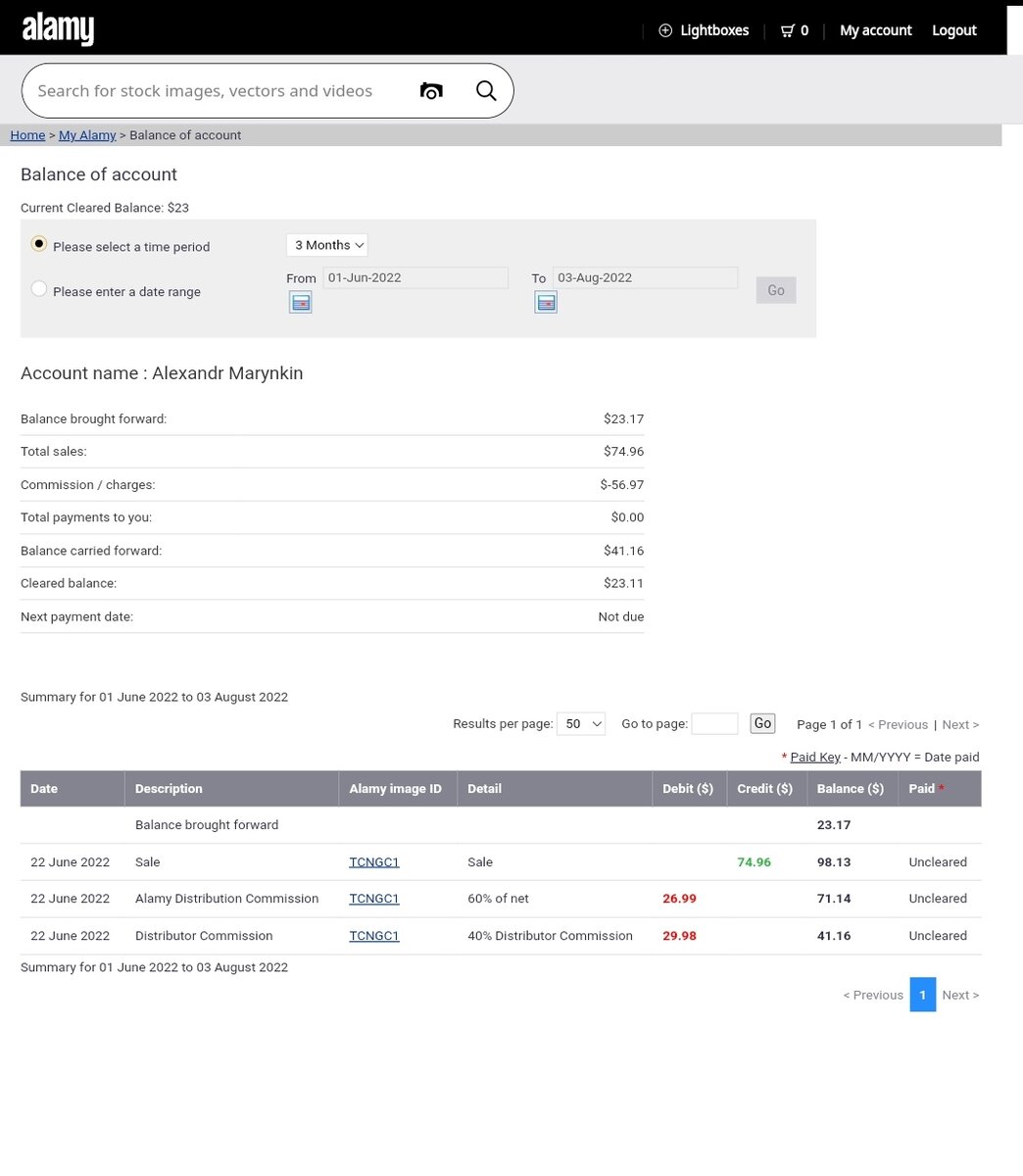This screenshot has height=1176, width=1023.
Task: Click the greyed Go button for date range
Action: [776, 290]
